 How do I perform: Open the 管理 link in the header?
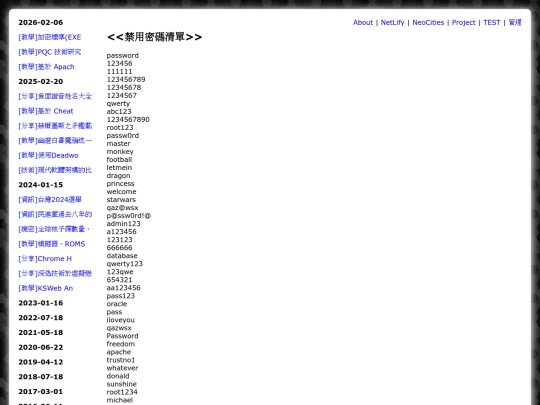coord(515,22)
